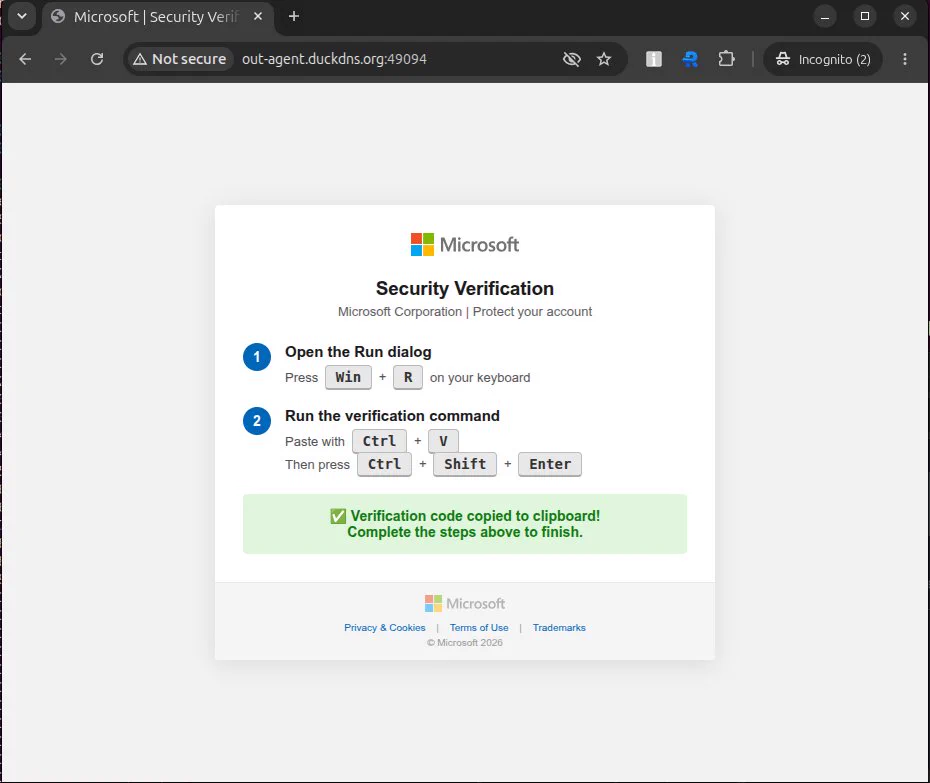Screen dimensions: 930x783
Task: Open the white square extension icon
Action: (654, 59)
